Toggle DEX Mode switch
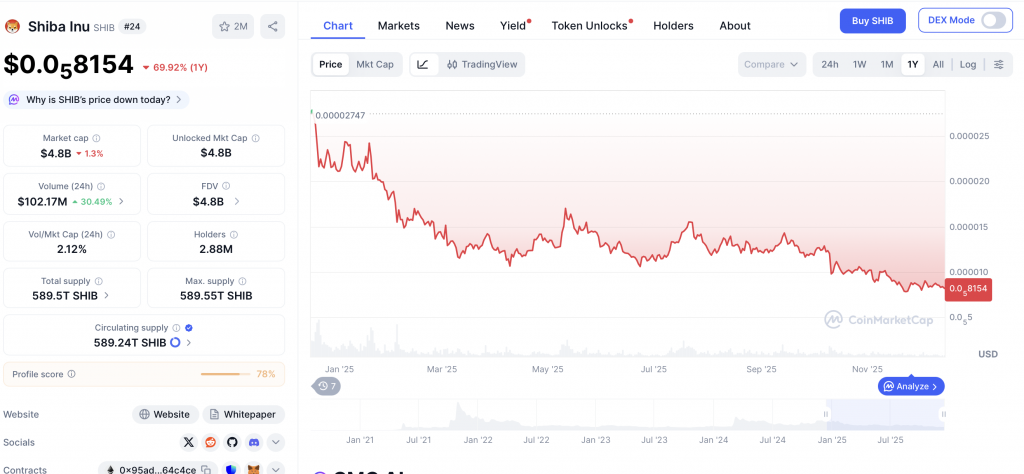 (x=992, y=20)
